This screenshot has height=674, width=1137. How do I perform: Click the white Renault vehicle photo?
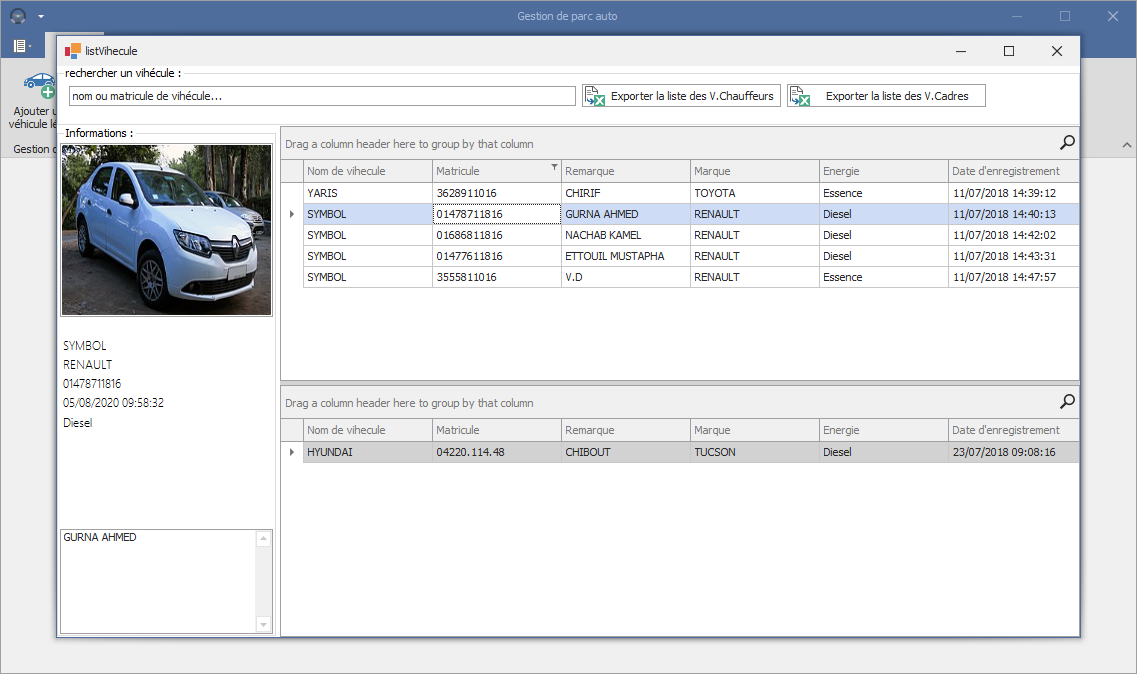(167, 230)
